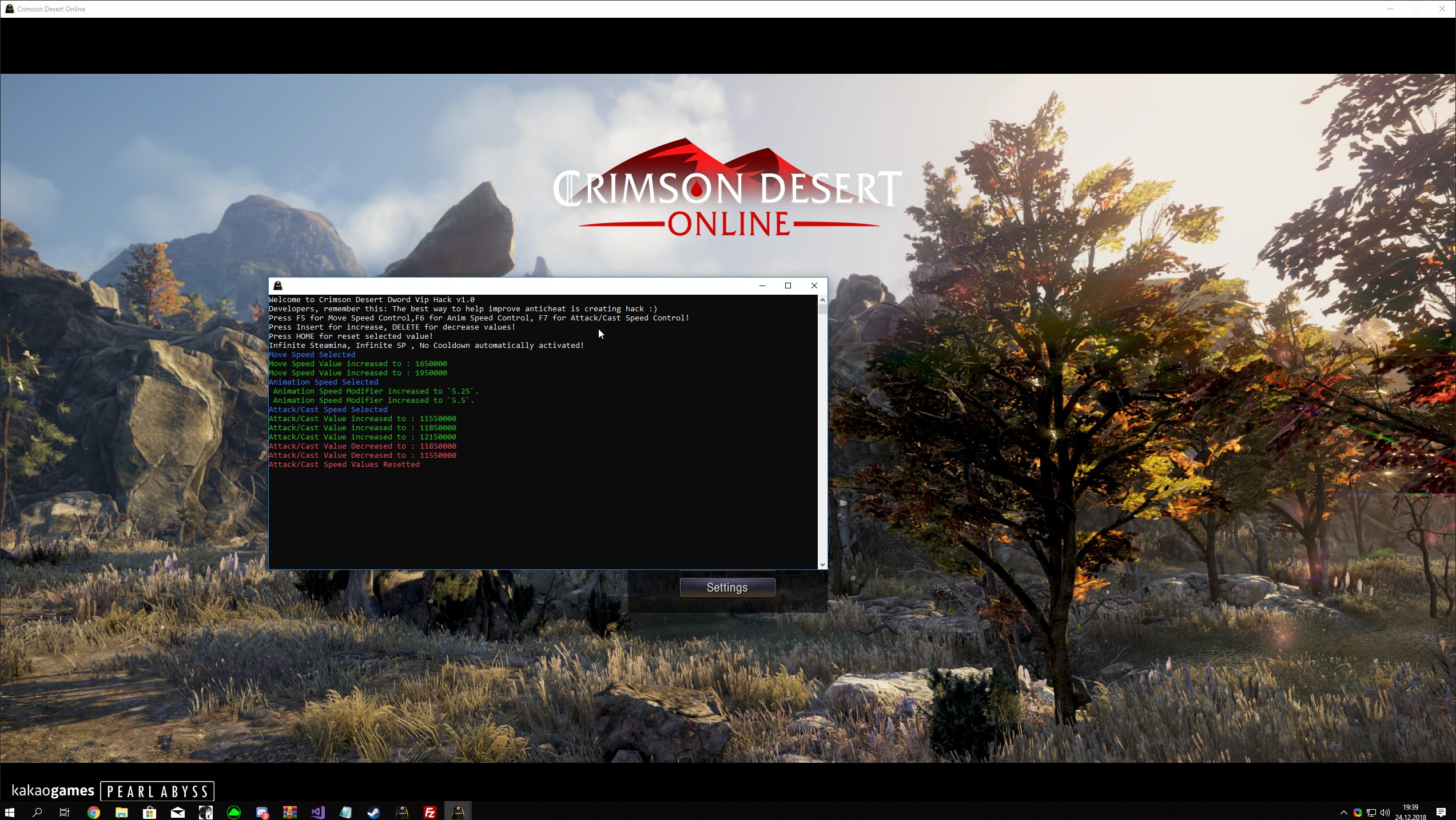The height and width of the screenshot is (820, 1456).
Task: Click the line "Infinite Steamina, Infinite SP"
Action: coord(427,345)
